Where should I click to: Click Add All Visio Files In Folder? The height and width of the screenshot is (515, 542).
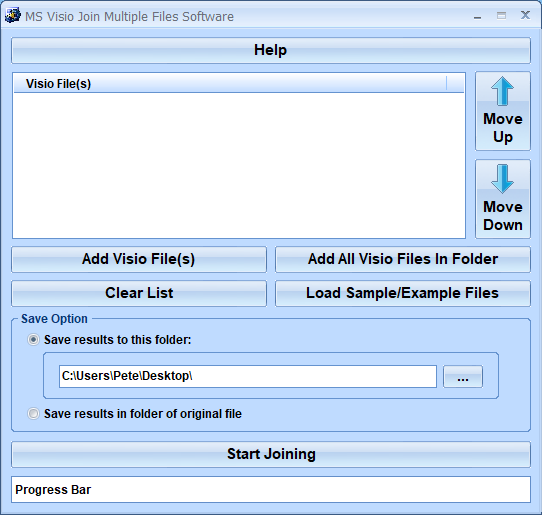point(403,259)
